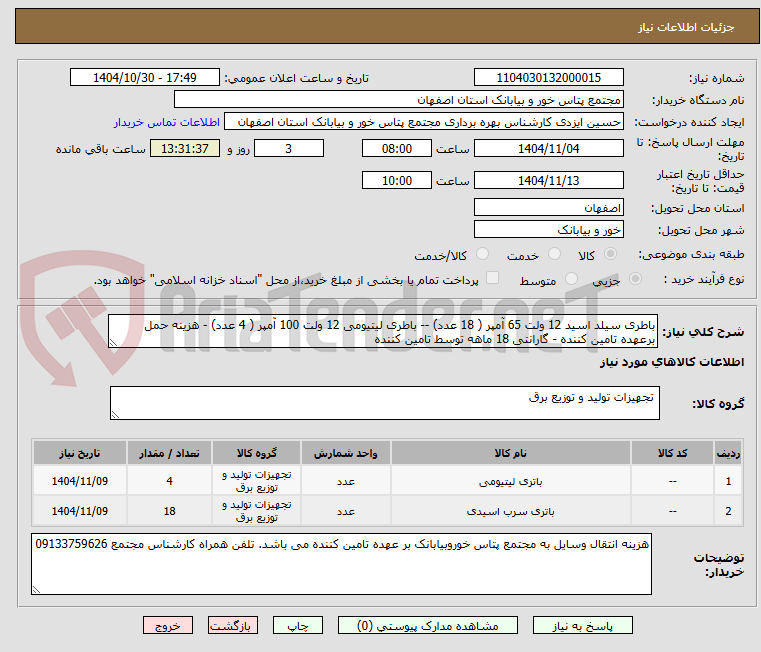Click the quantity 18 cell
The width and height of the screenshot is (761, 652).
169,511
